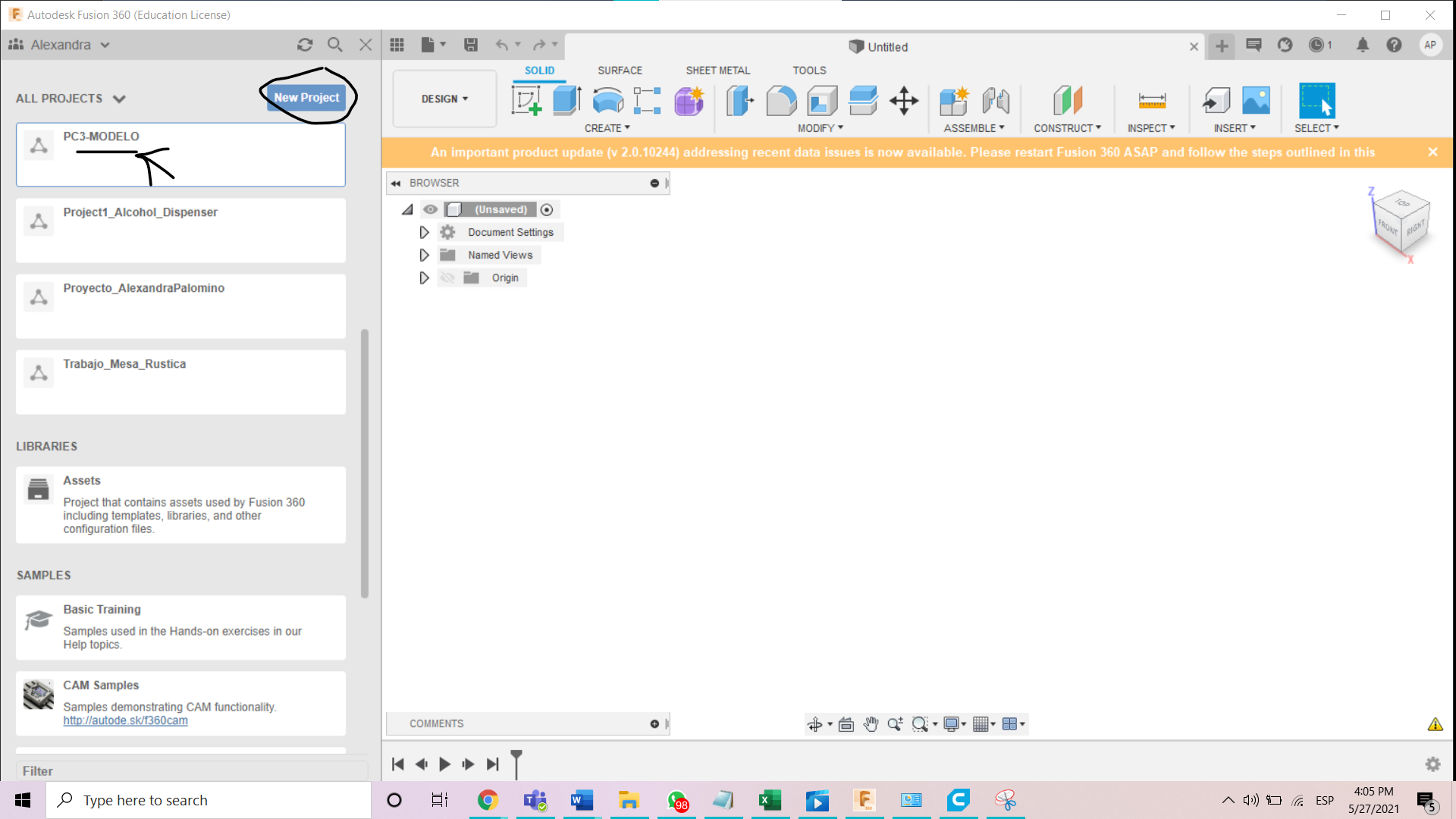
Task: Select the Joint tool icon
Action: (x=996, y=100)
